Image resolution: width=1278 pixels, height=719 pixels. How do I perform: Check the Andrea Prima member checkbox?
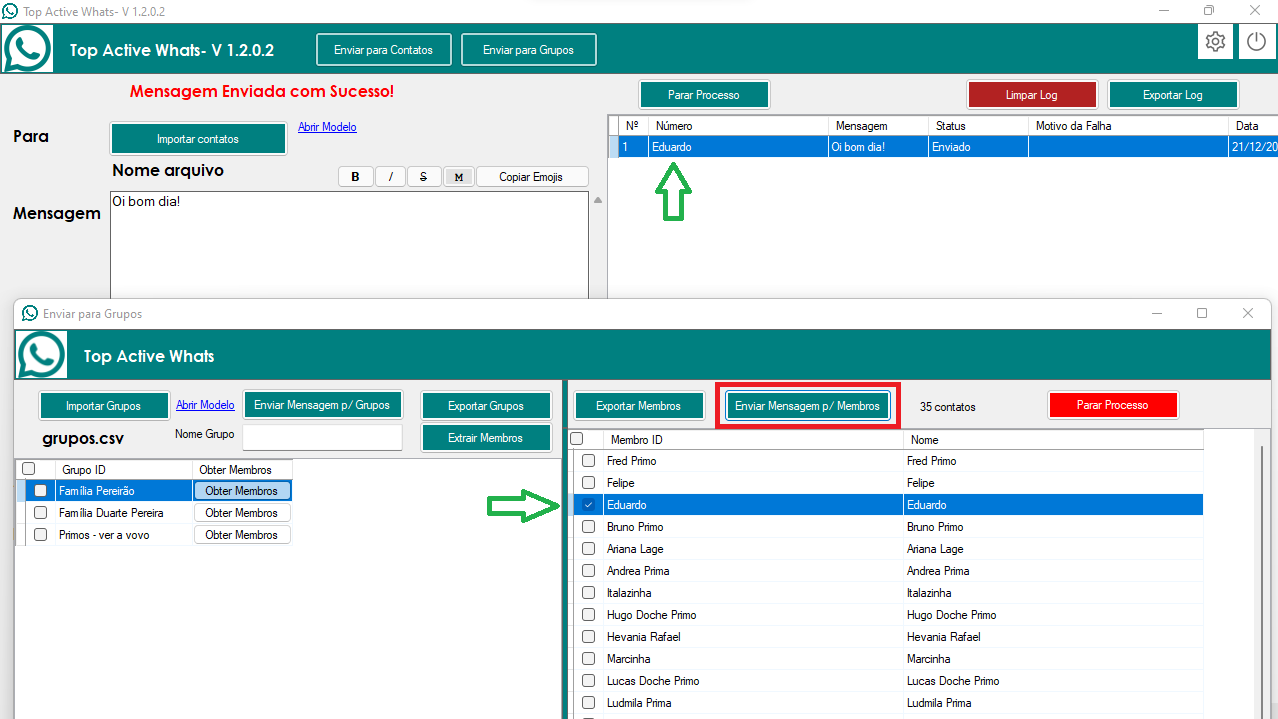pos(589,571)
